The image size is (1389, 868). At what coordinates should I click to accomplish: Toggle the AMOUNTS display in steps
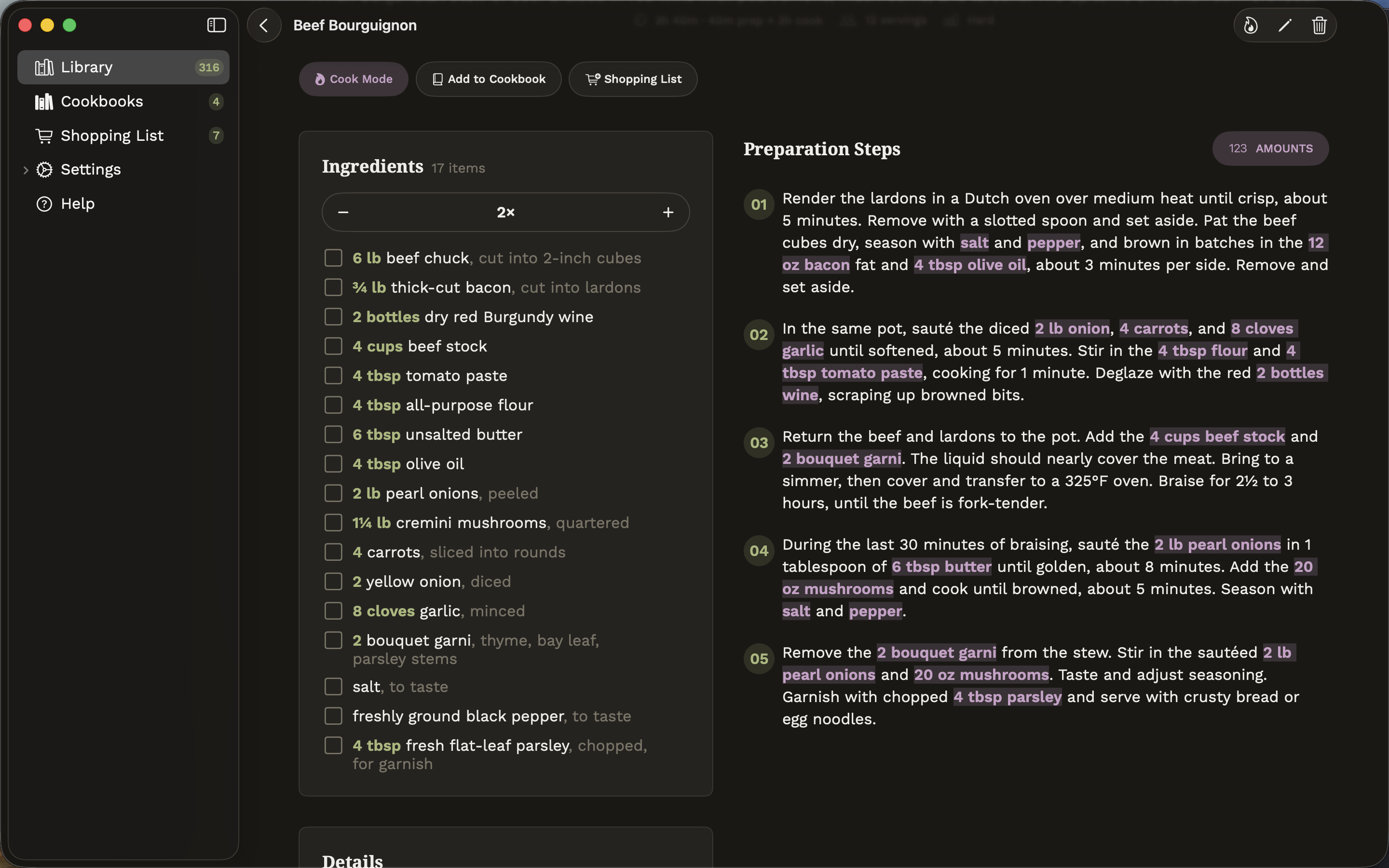(1270, 149)
